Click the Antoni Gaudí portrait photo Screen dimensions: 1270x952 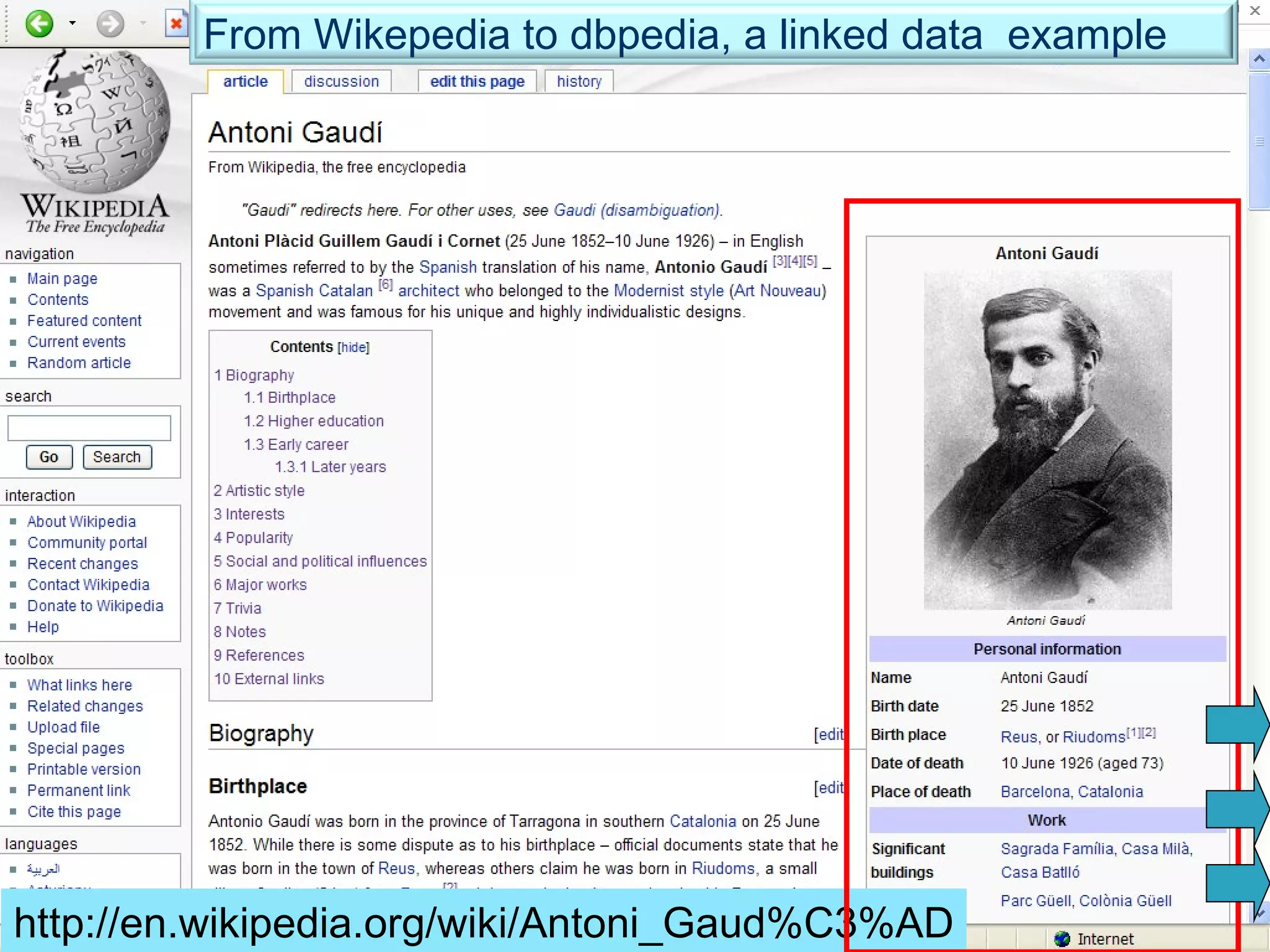click(x=1047, y=440)
